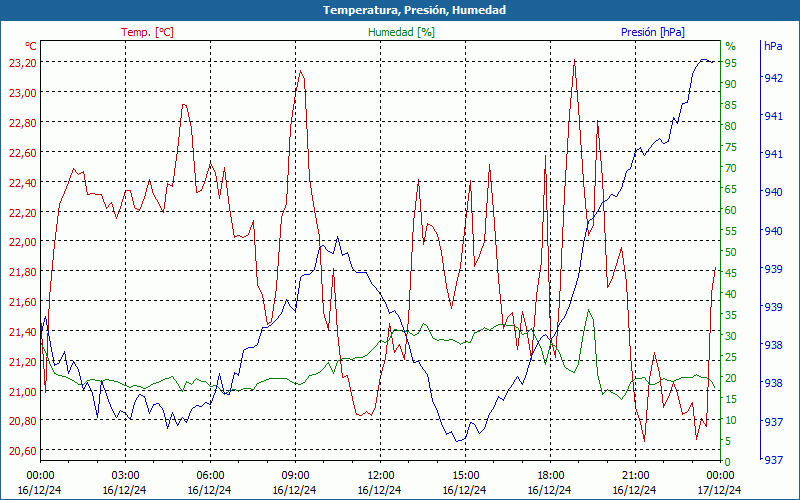Click the "Temperatura, Presión, Humedad" chart title
Image resolution: width=800 pixels, height=500 pixels.
414,10
